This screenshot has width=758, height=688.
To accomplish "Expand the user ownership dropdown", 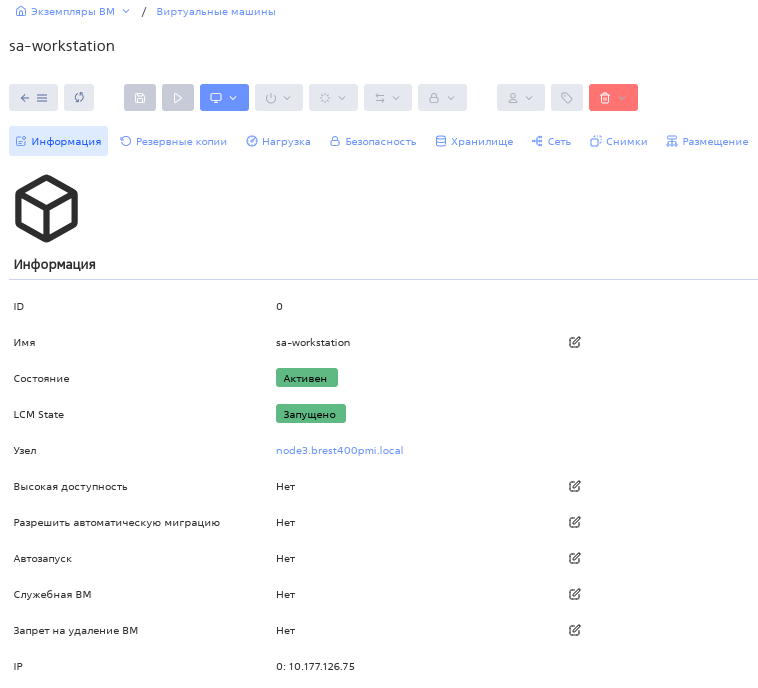I will click(520, 98).
